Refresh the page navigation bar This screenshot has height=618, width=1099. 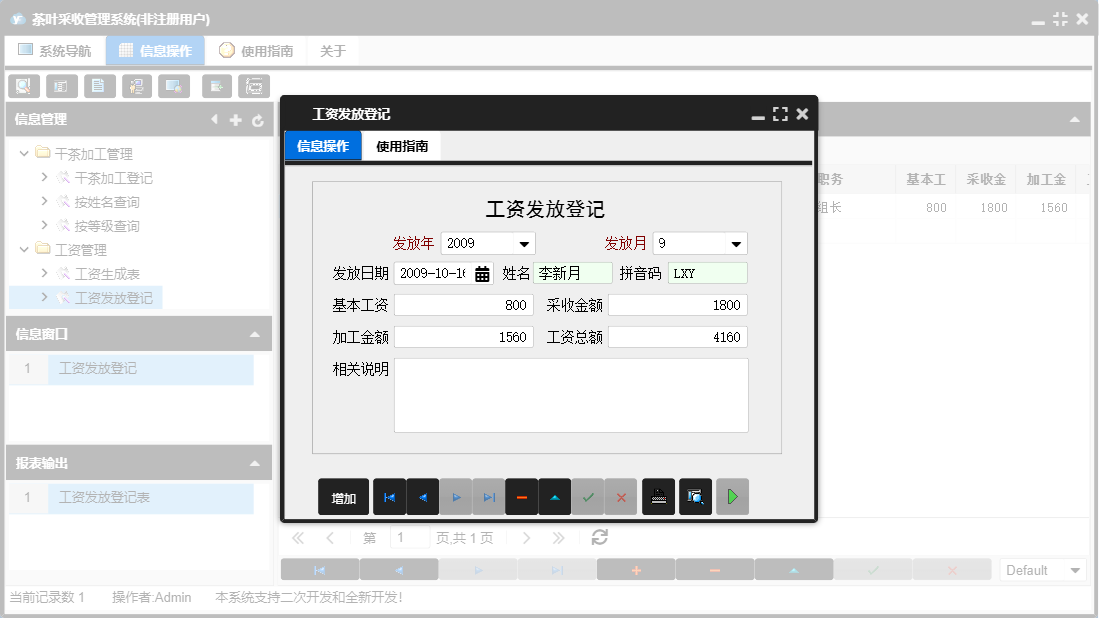[598, 537]
